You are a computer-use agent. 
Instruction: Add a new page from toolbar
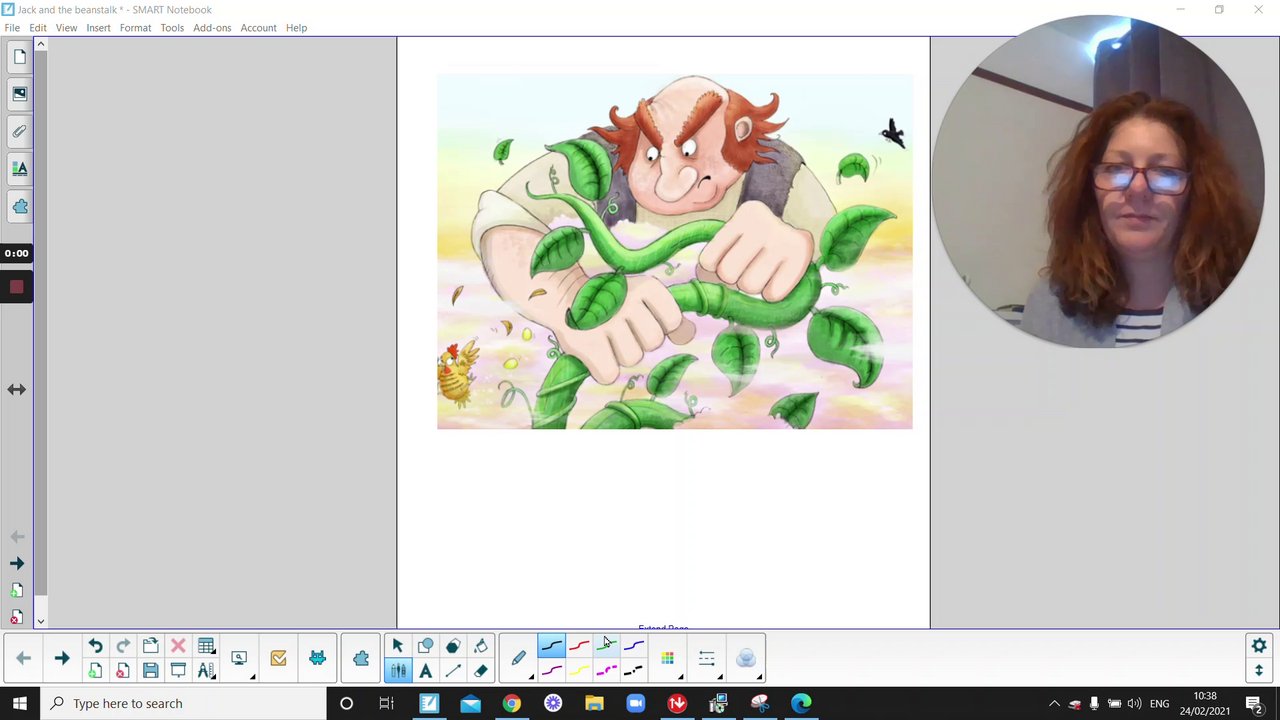point(95,671)
